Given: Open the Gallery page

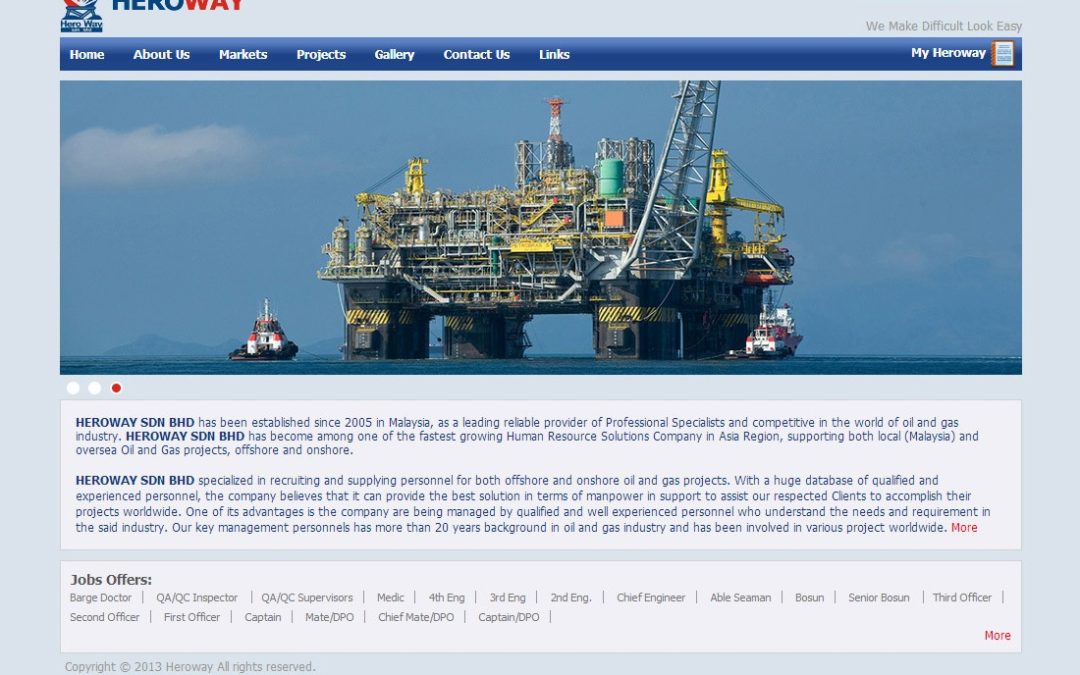Looking at the screenshot, I should click(x=395, y=54).
